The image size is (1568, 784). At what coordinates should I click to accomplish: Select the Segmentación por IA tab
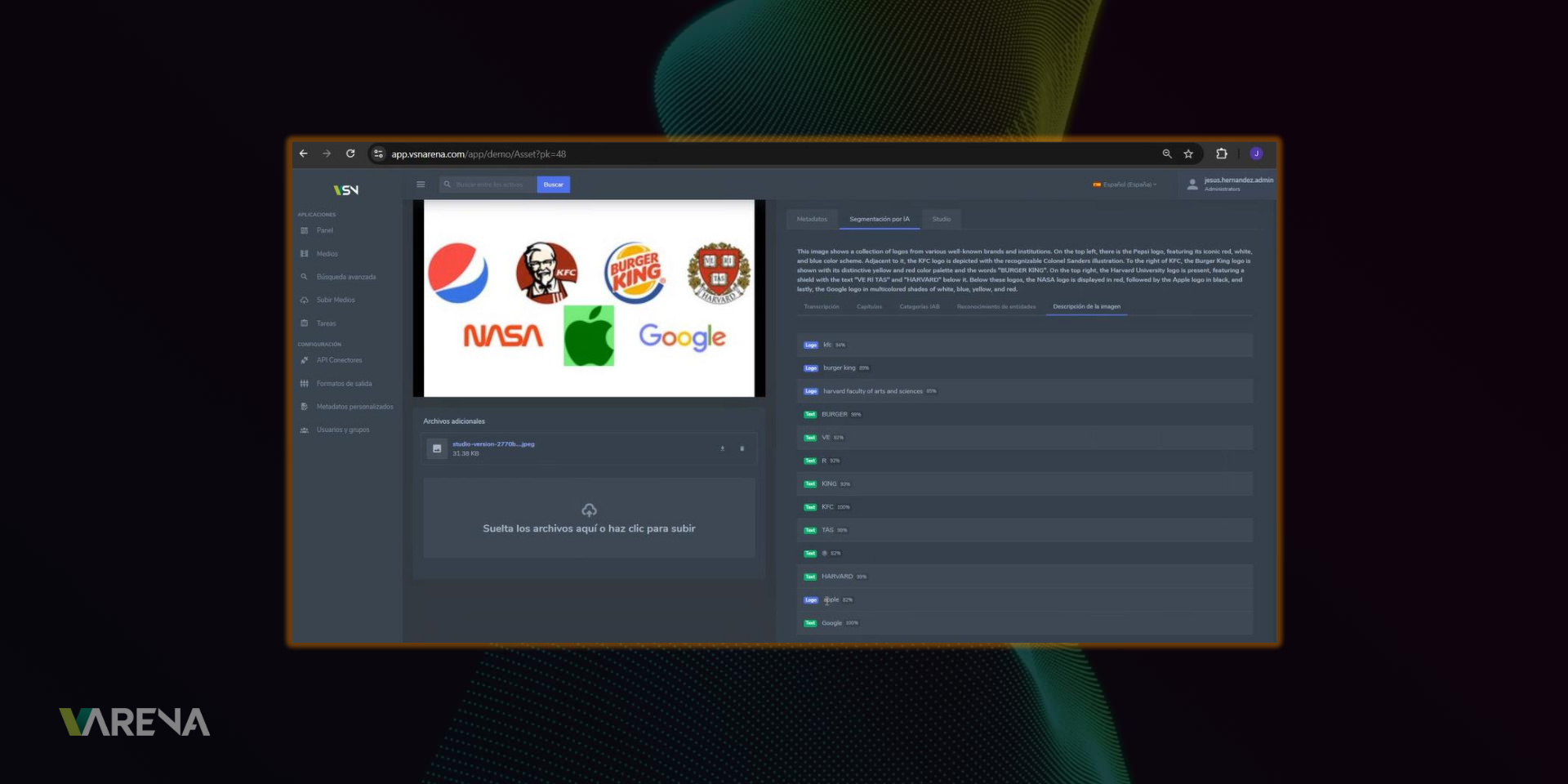(x=880, y=219)
